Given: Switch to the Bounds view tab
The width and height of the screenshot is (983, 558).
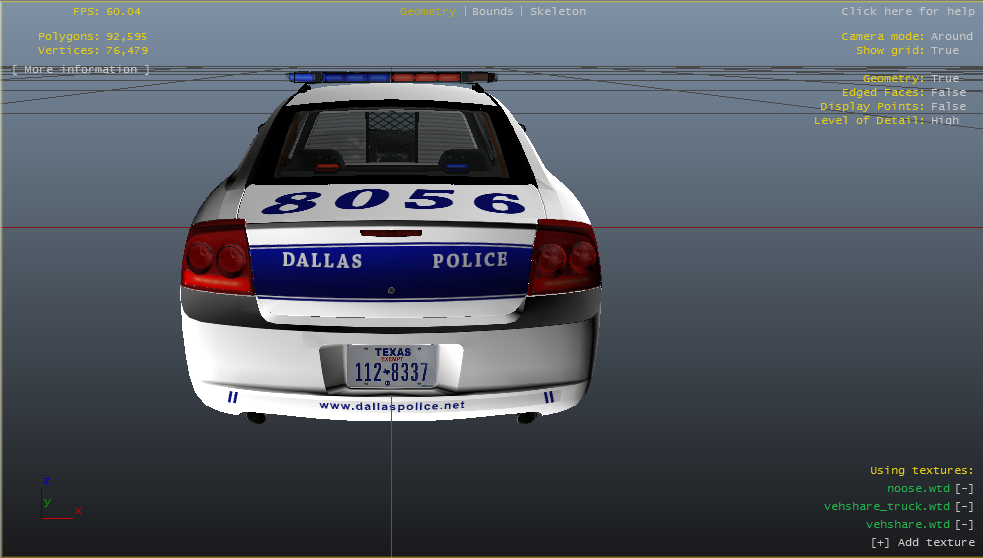Looking at the screenshot, I should click(492, 11).
